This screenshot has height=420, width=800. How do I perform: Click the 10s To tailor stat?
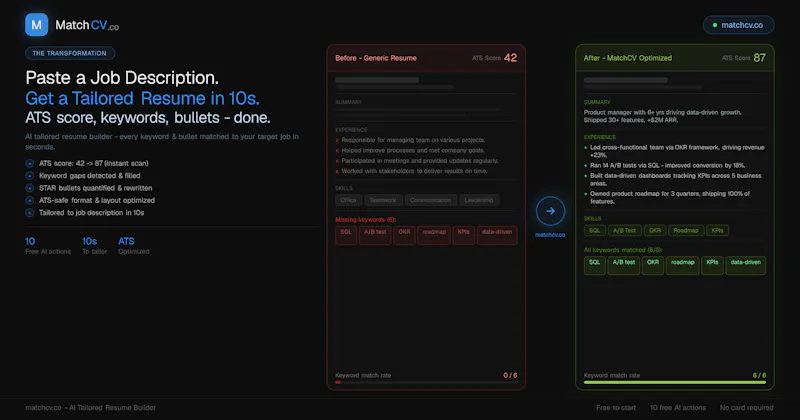click(x=94, y=245)
